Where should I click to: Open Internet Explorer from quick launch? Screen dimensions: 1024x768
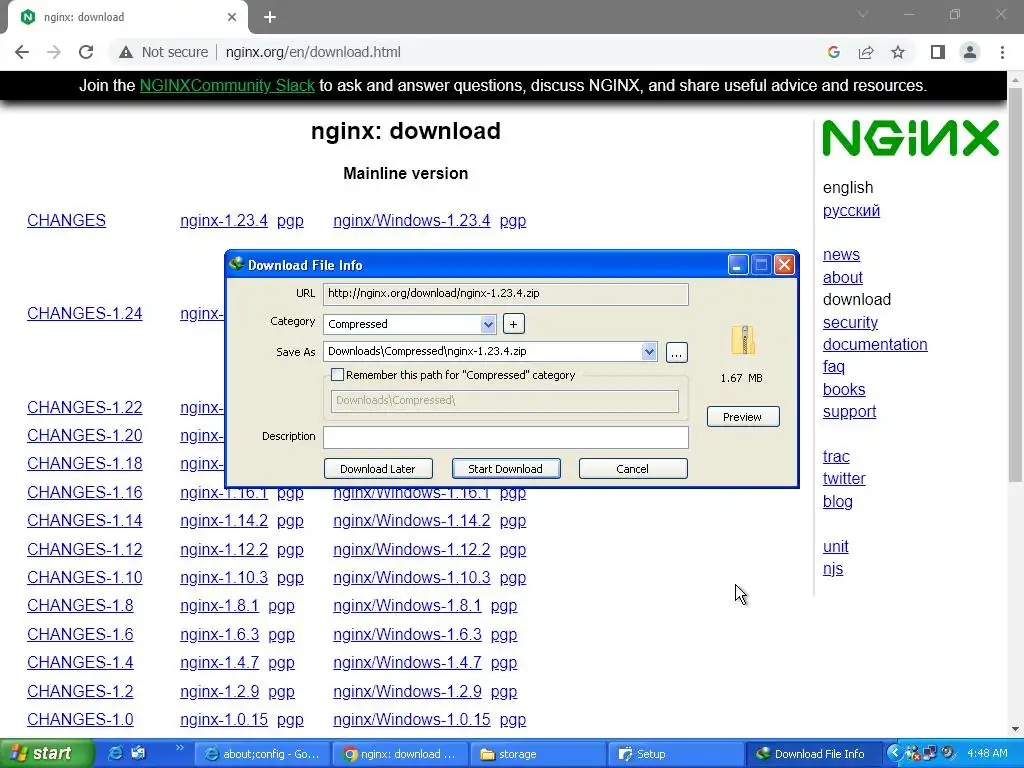[115, 754]
